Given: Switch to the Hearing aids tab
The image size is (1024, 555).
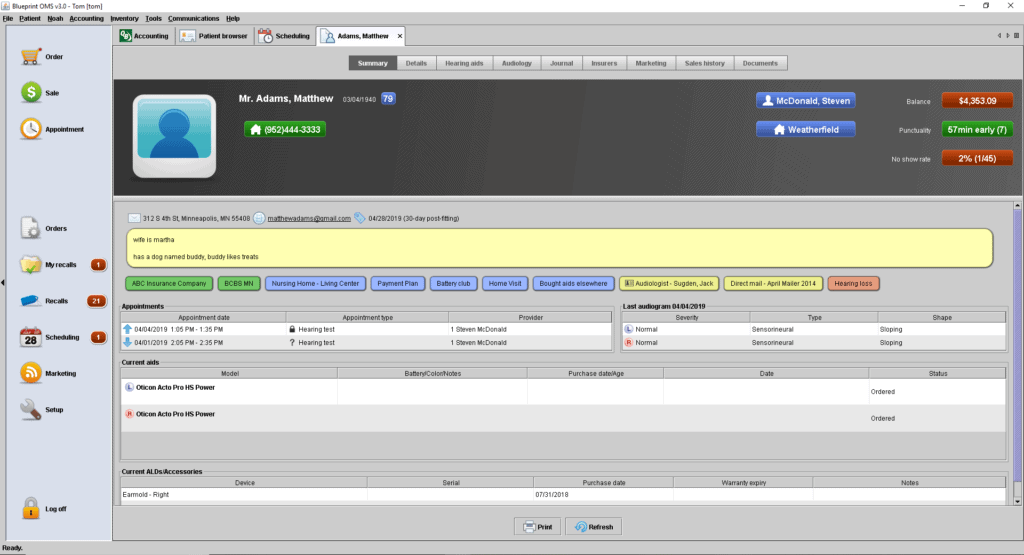Looking at the screenshot, I should click(464, 63).
